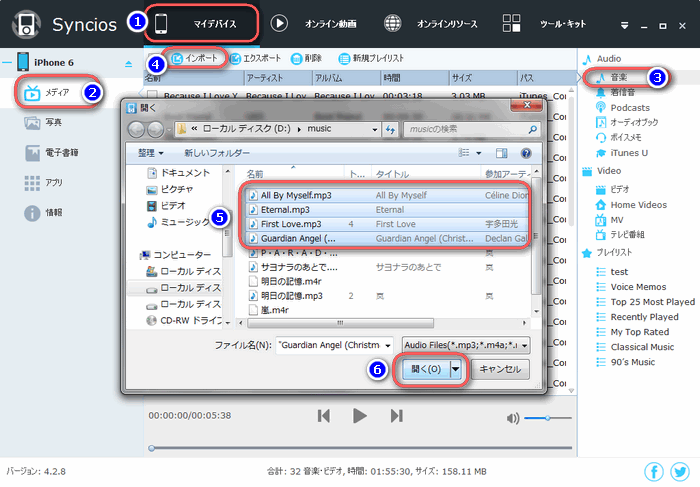Open the 着信音 category
This screenshot has height=487, width=700.
615,92
